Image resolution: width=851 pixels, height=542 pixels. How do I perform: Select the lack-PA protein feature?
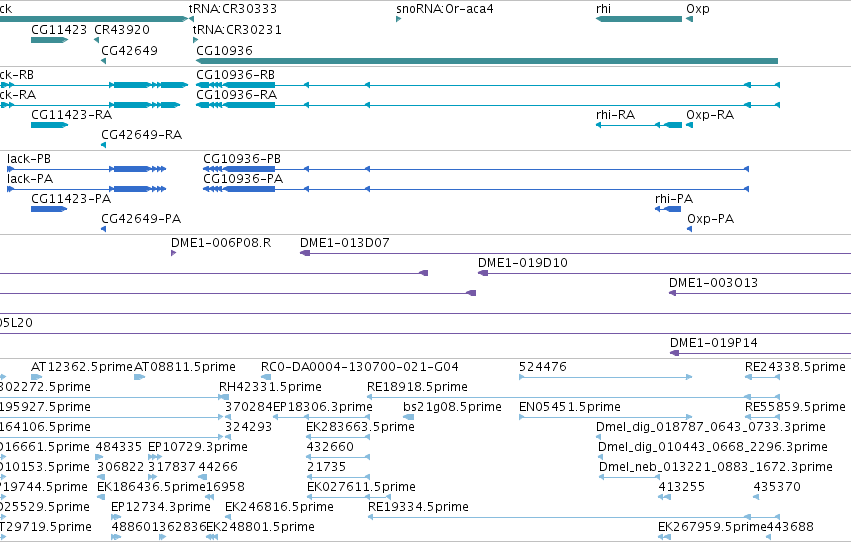pyautogui.click(x=86, y=189)
